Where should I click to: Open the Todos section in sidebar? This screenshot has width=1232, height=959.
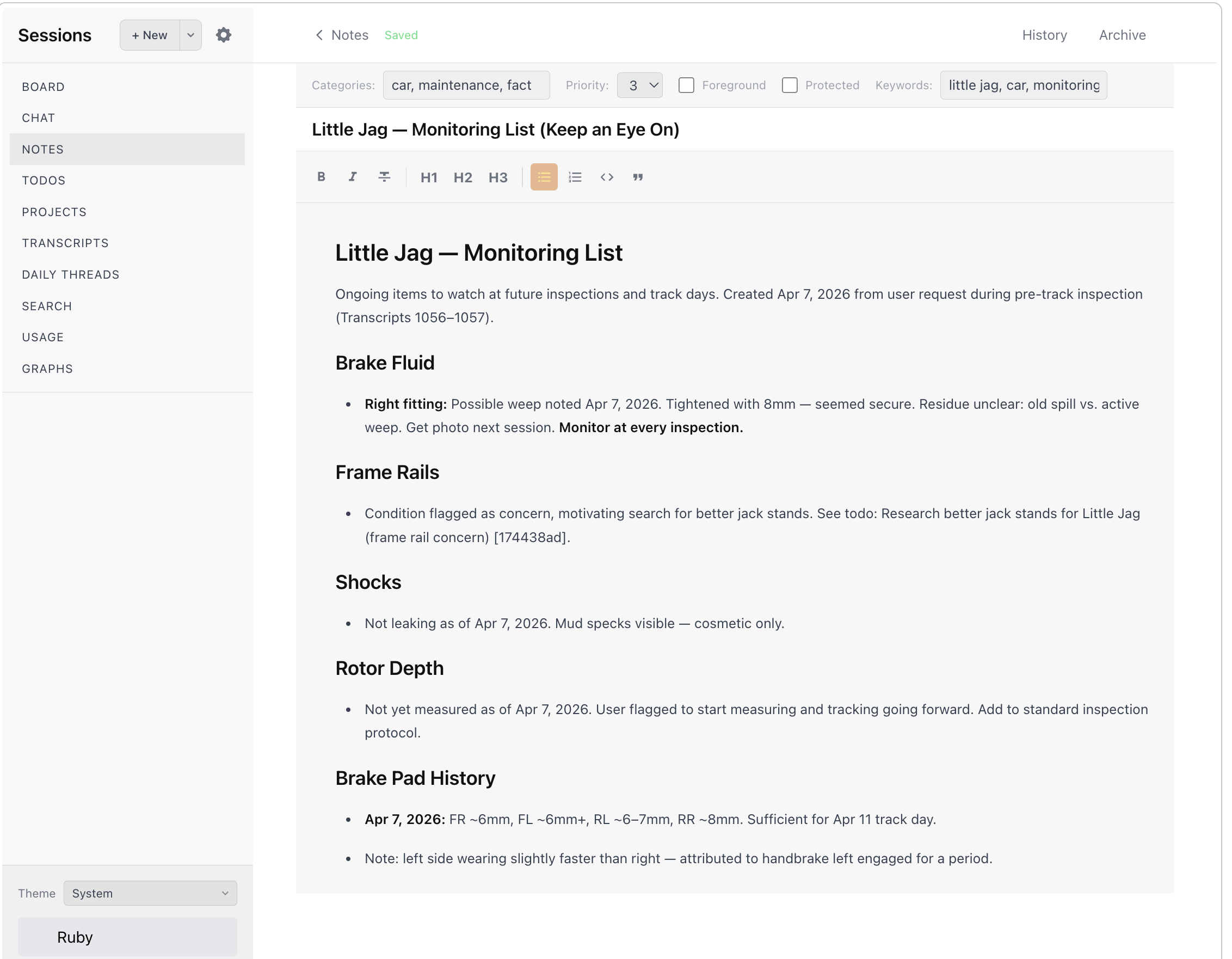click(44, 181)
